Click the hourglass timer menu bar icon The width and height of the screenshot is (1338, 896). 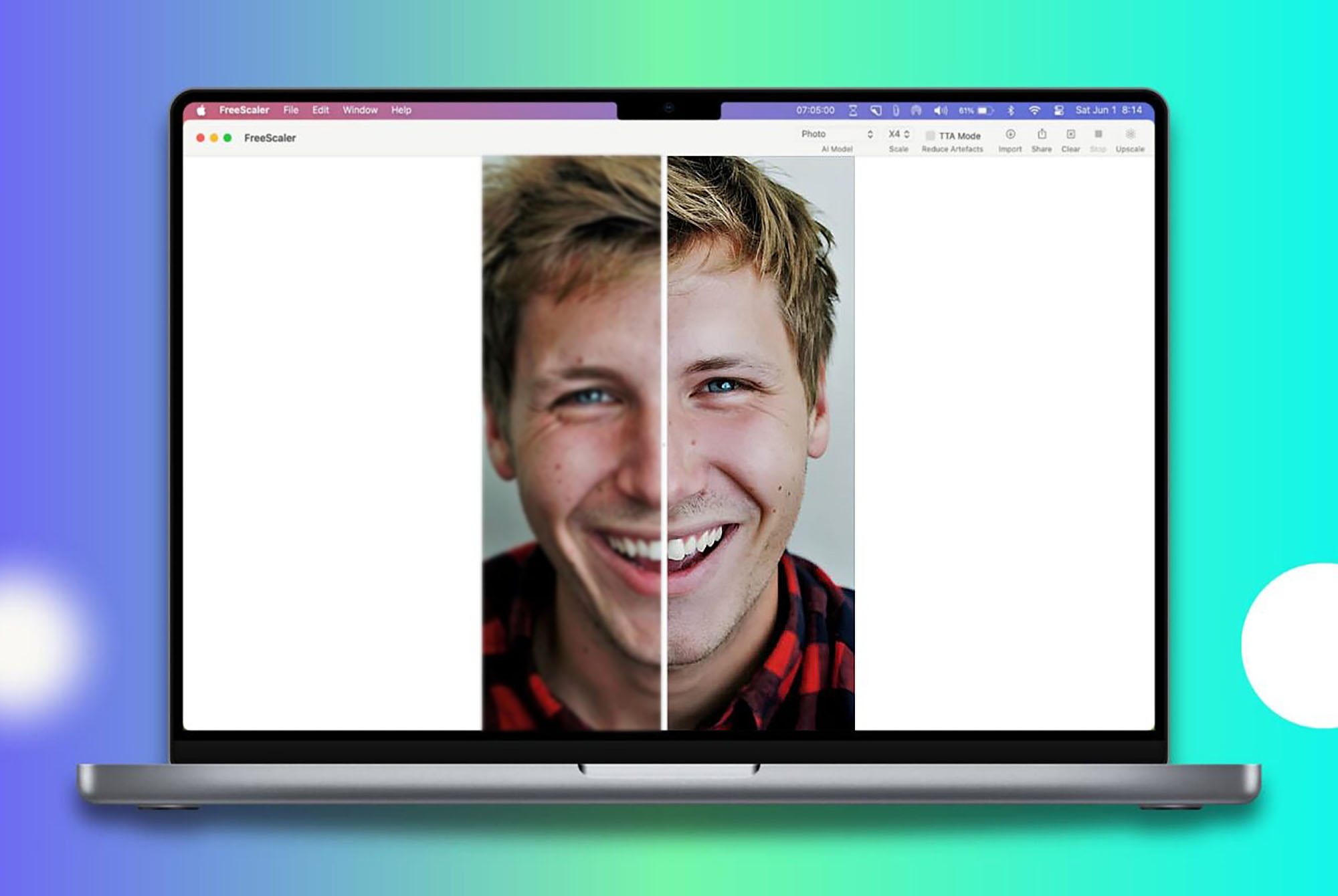tap(853, 110)
